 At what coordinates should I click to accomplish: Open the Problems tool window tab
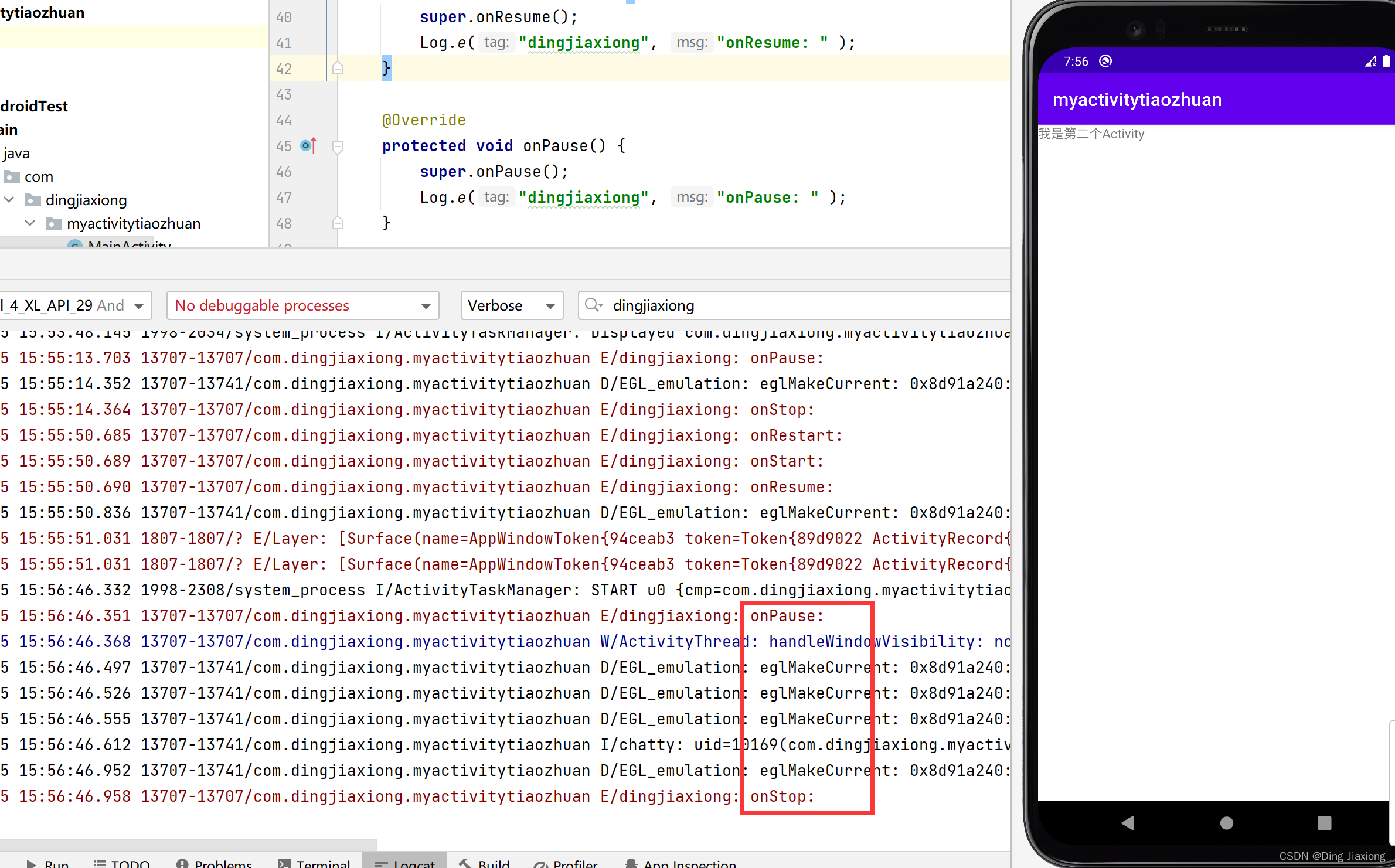click(214, 863)
